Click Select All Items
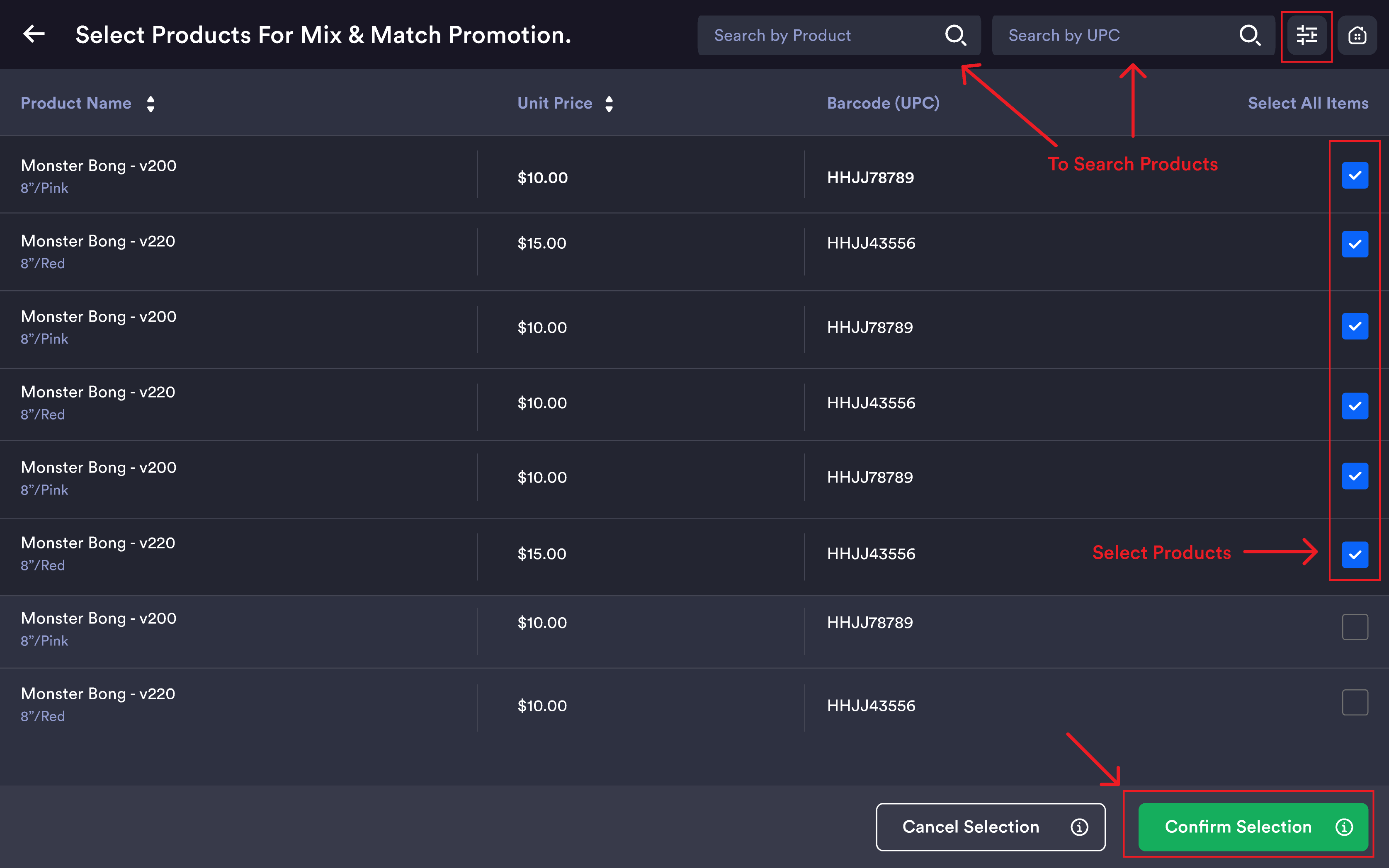 click(1307, 103)
